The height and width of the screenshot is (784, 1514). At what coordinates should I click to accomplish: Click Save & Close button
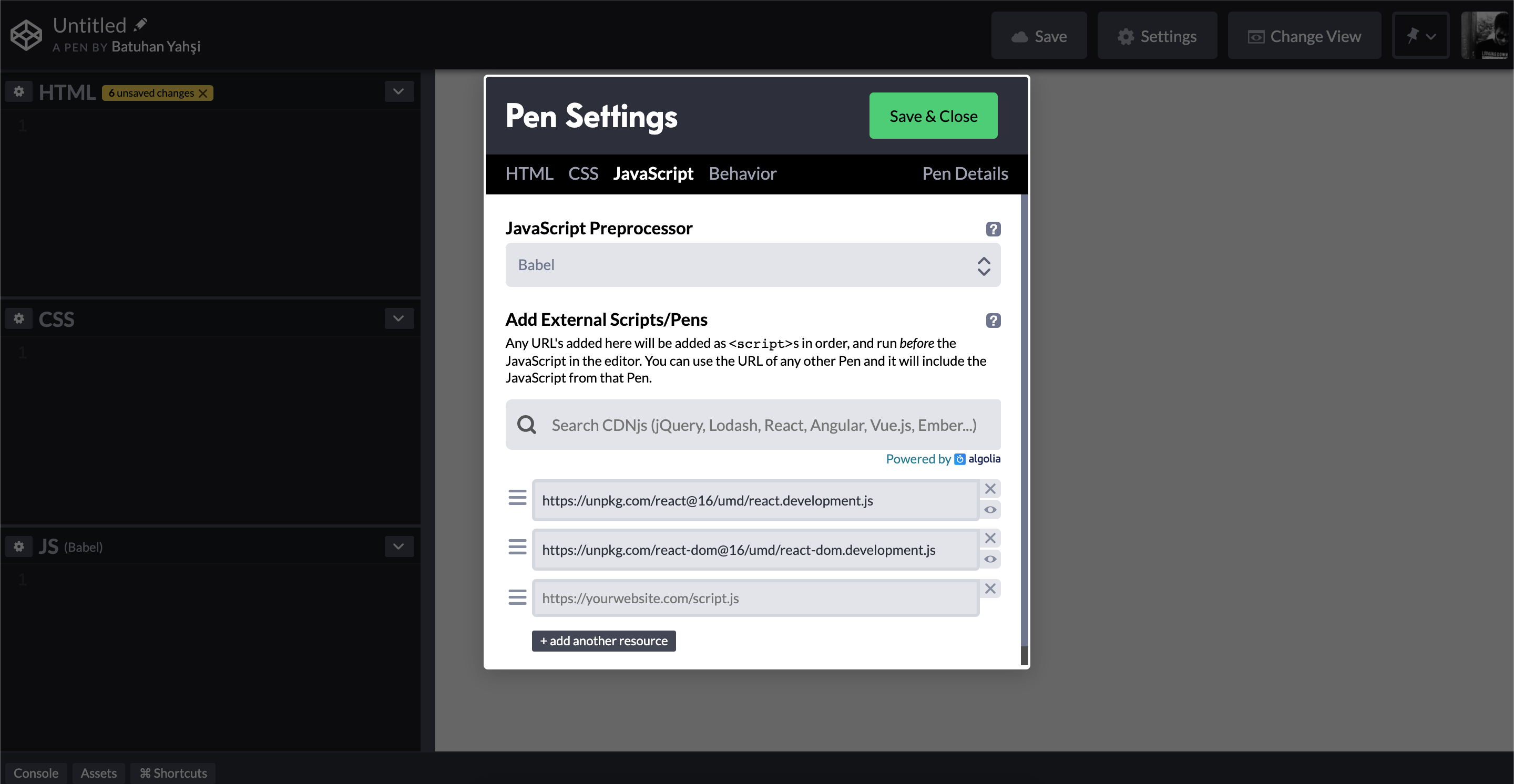(x=933, y=116)
